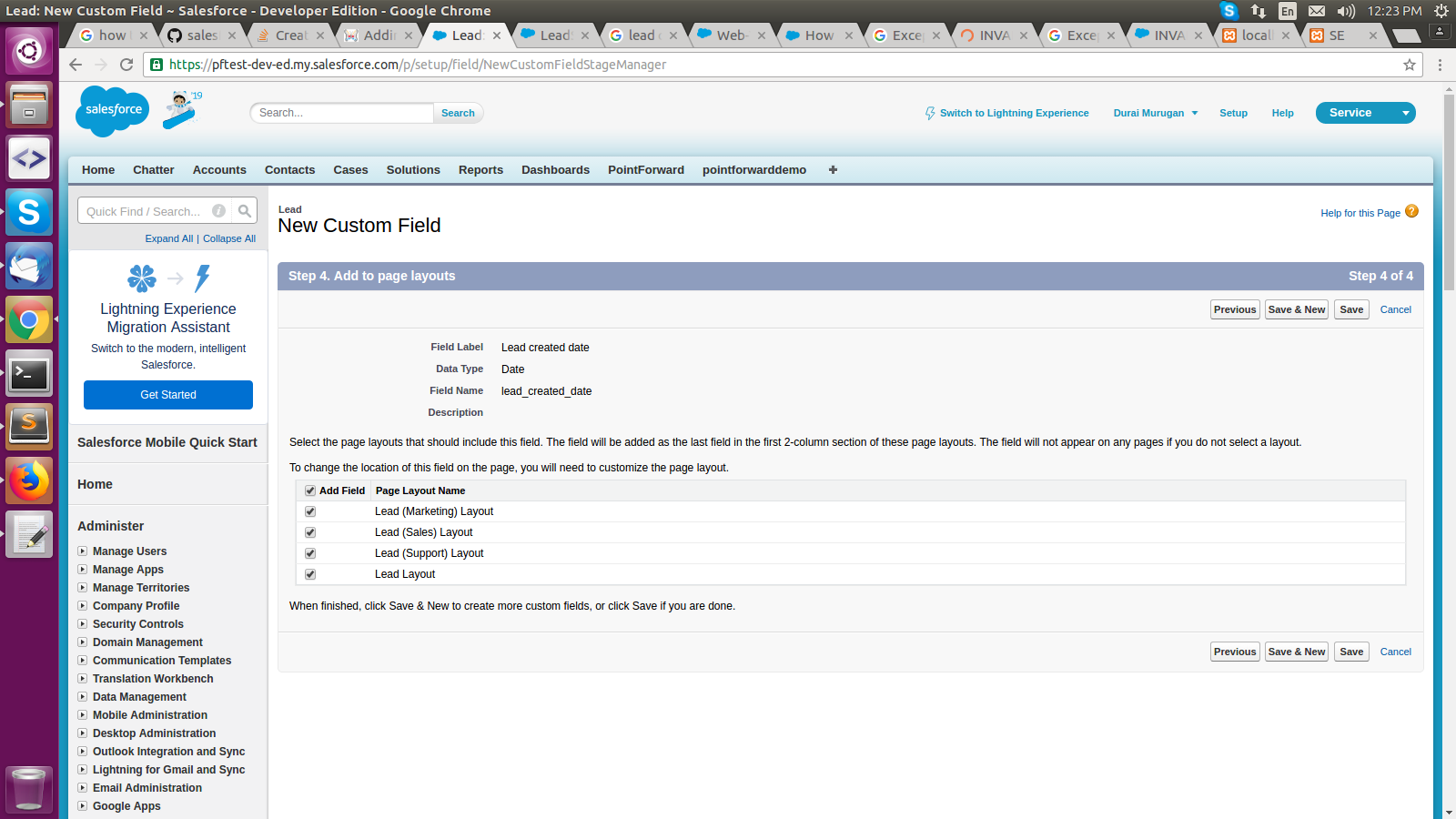The width and height of the screenshot is (1456, 819).
Task: Click the orange help question mark icon
Action: click(1411, 211)
